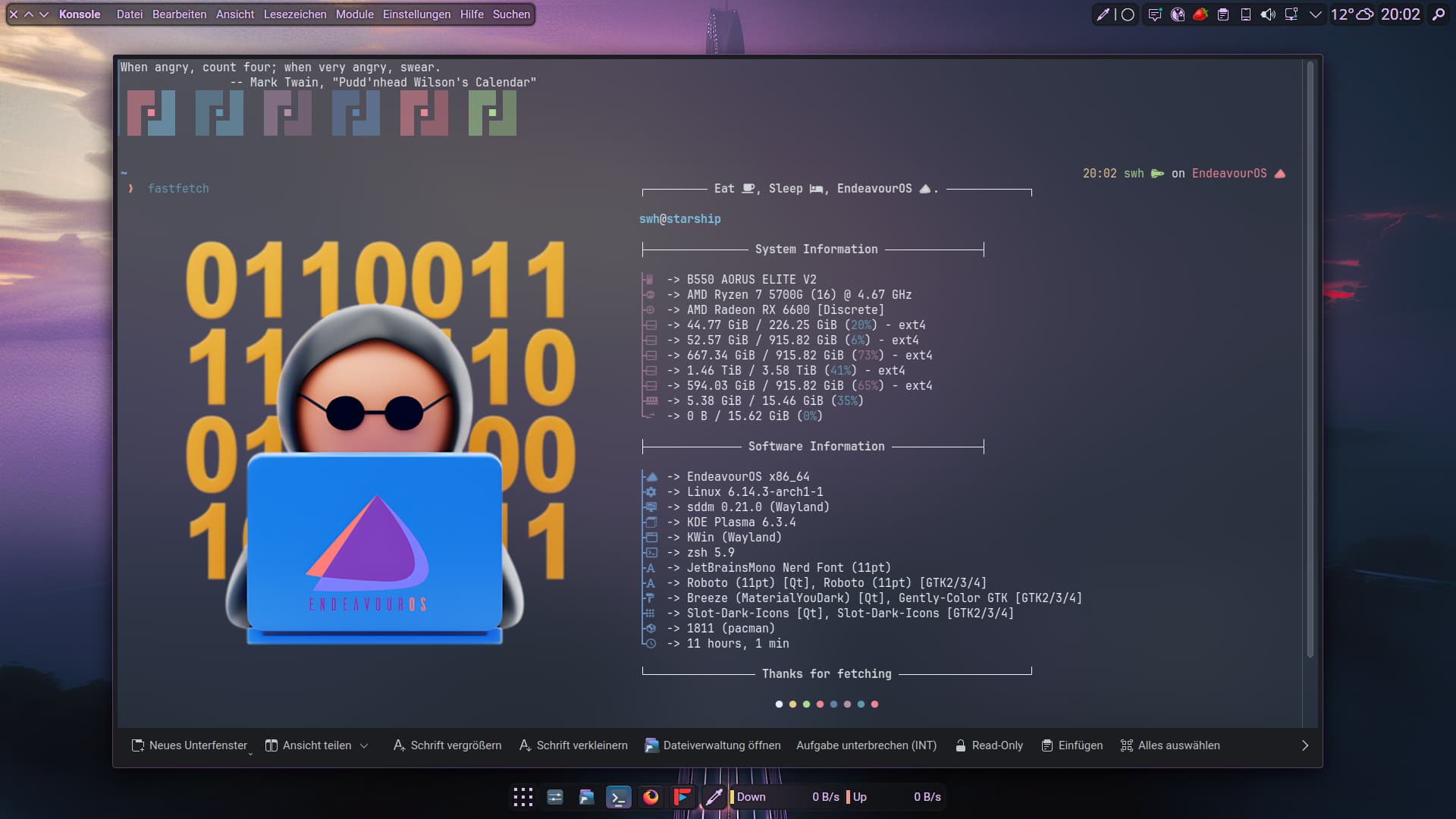Click the Konsole terminal scrollbar
Image resolution: width=1456 pixels, height=819 pixels.
click(1310, 360)
